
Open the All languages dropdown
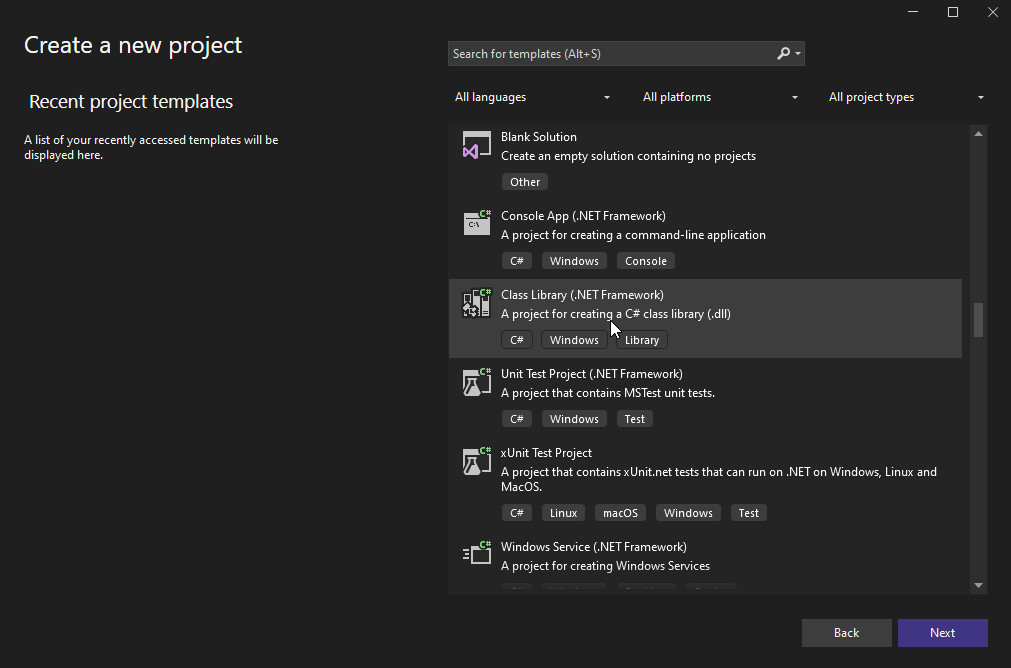532,97
